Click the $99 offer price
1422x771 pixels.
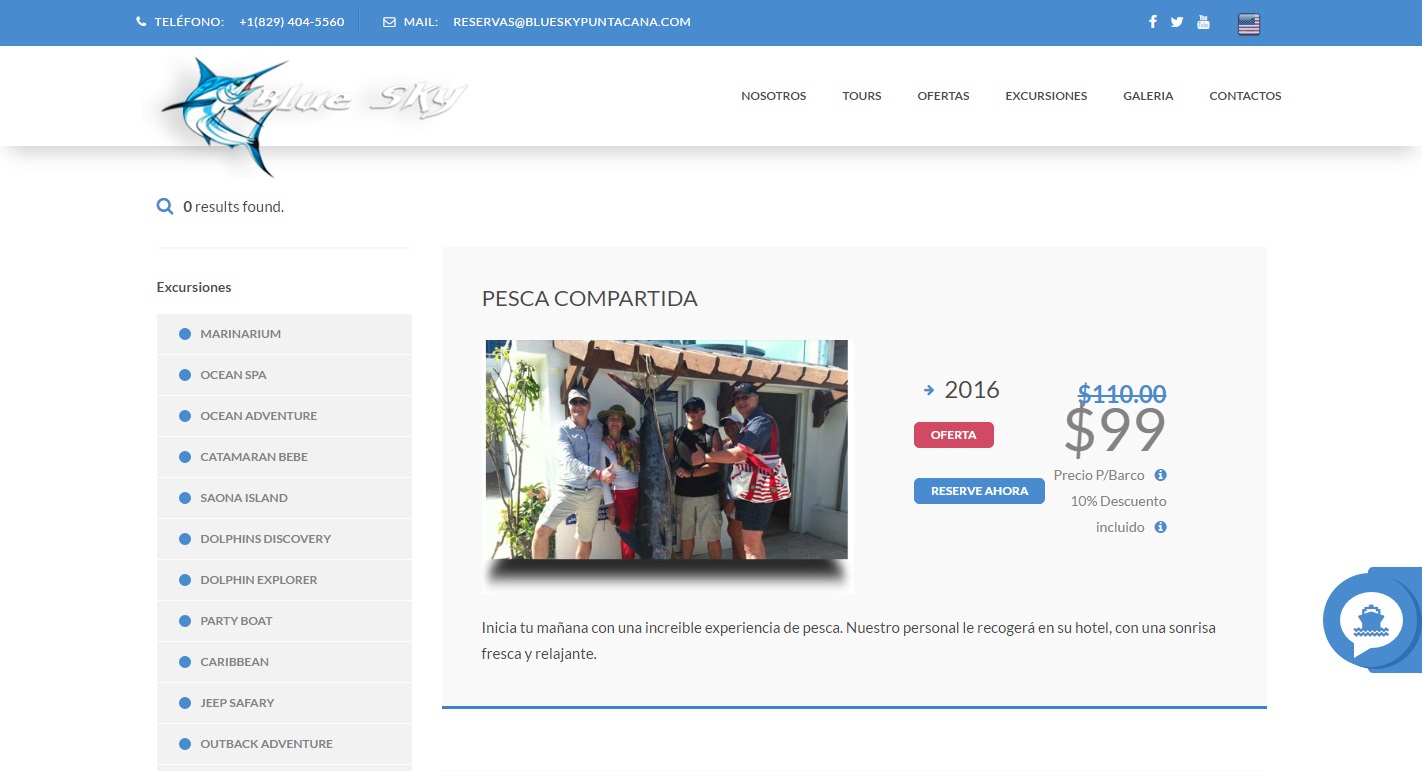tap(1115, 430)
